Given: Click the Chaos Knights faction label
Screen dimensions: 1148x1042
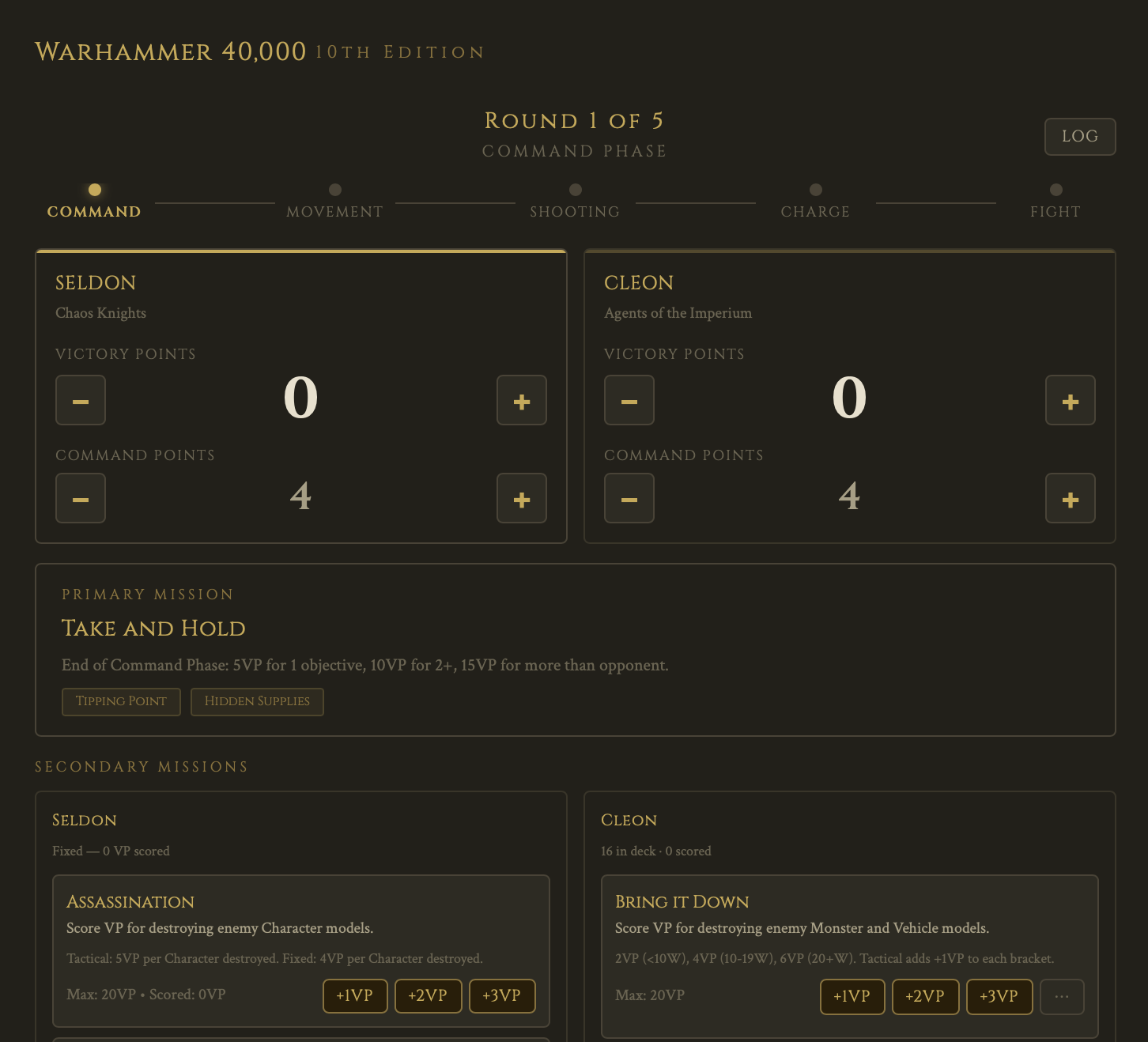Looking at the screenshot, I should coord(100,313).
